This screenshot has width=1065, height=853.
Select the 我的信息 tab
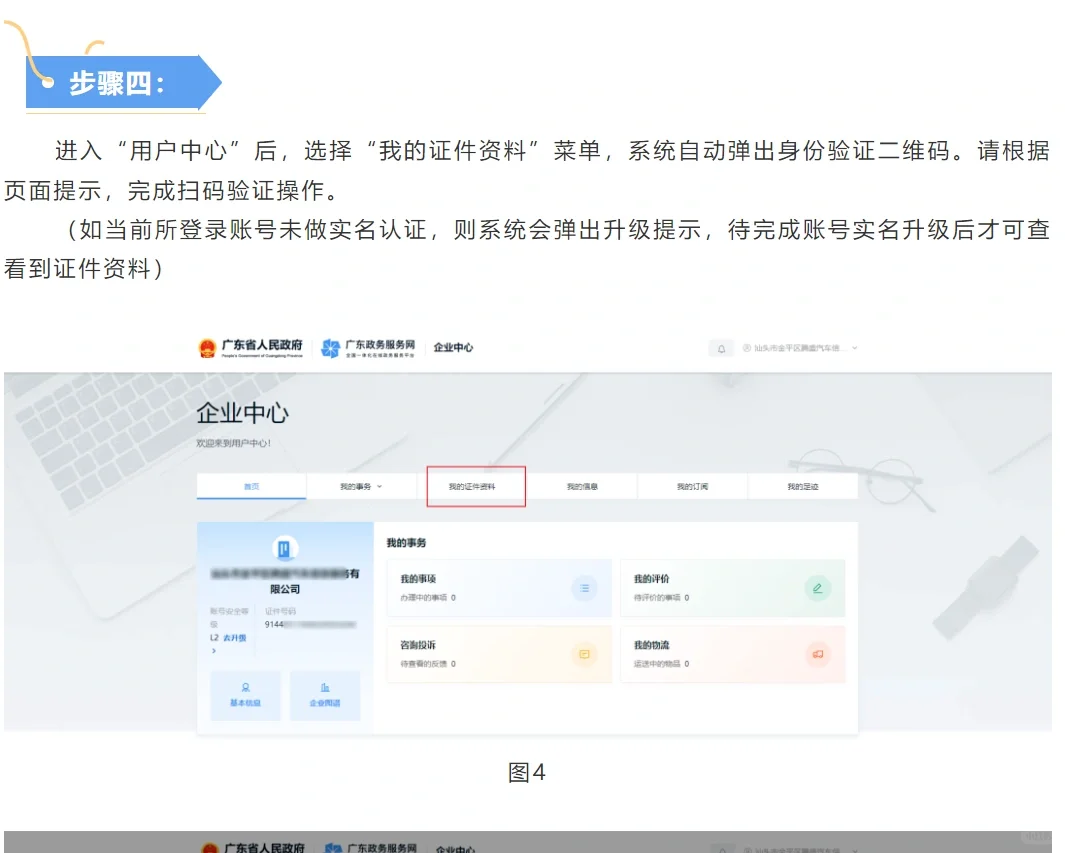pos(586,485)
